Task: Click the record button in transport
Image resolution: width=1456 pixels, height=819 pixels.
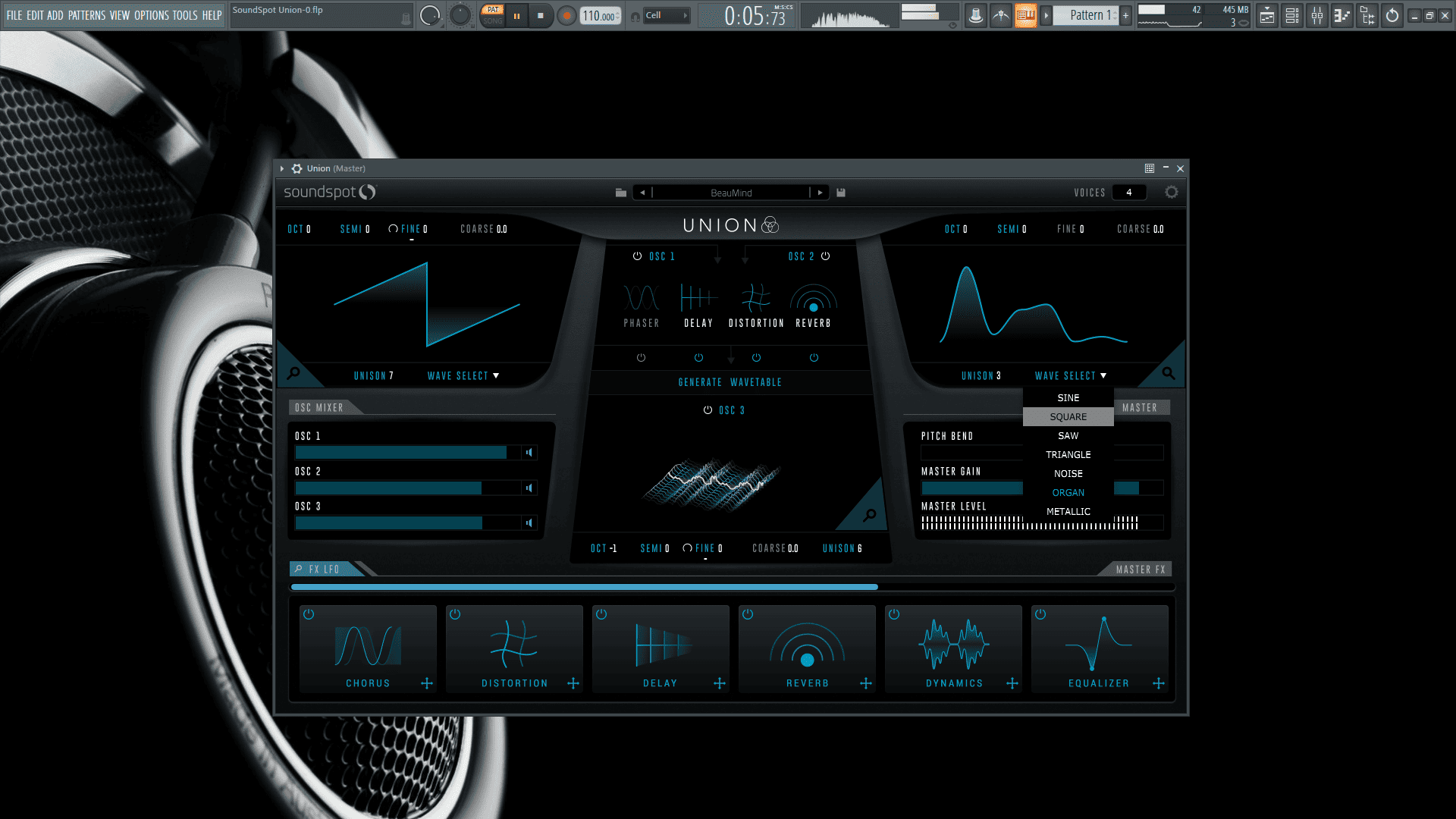Action: coord(566,15)
